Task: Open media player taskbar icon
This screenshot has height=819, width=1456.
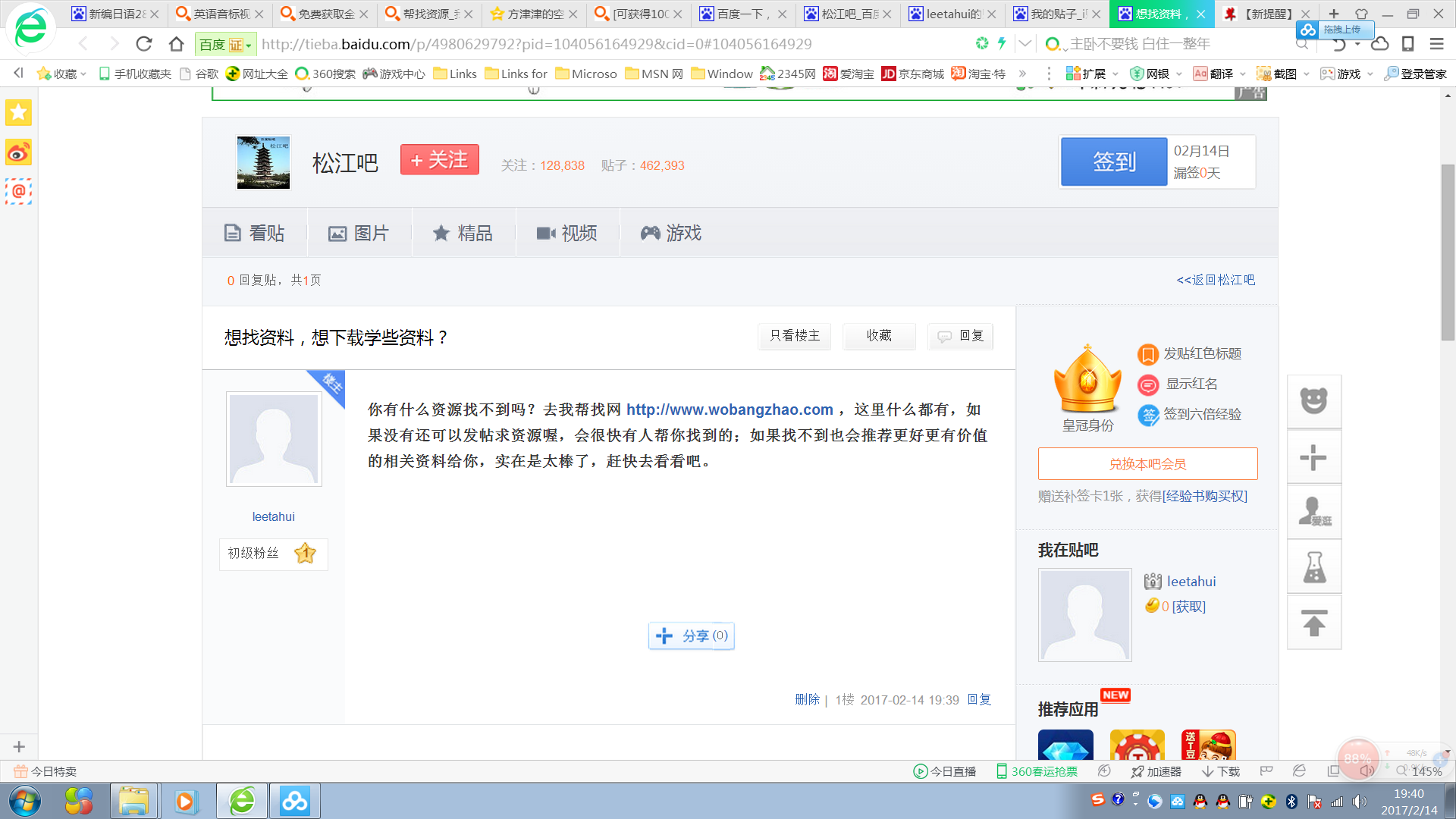Action: (x=185, y=801)
